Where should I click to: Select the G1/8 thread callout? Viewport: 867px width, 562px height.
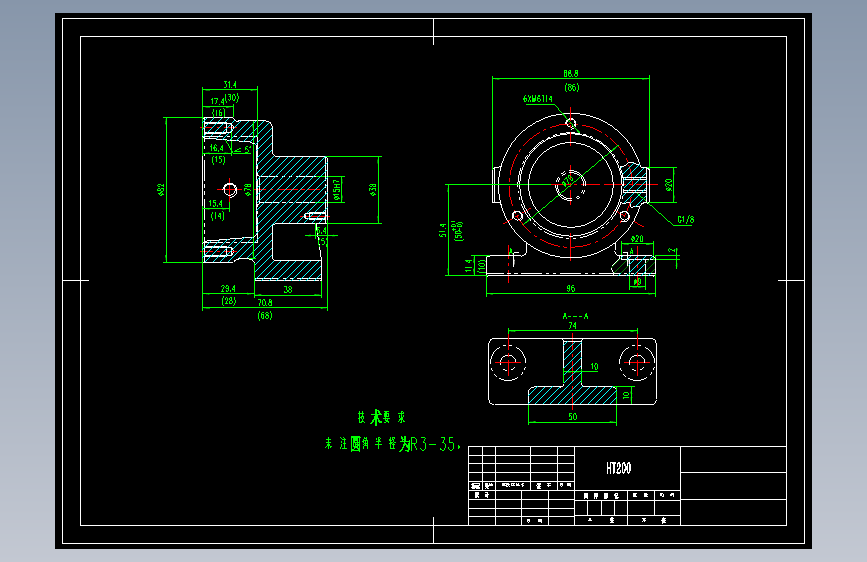(x=686, y=220)
